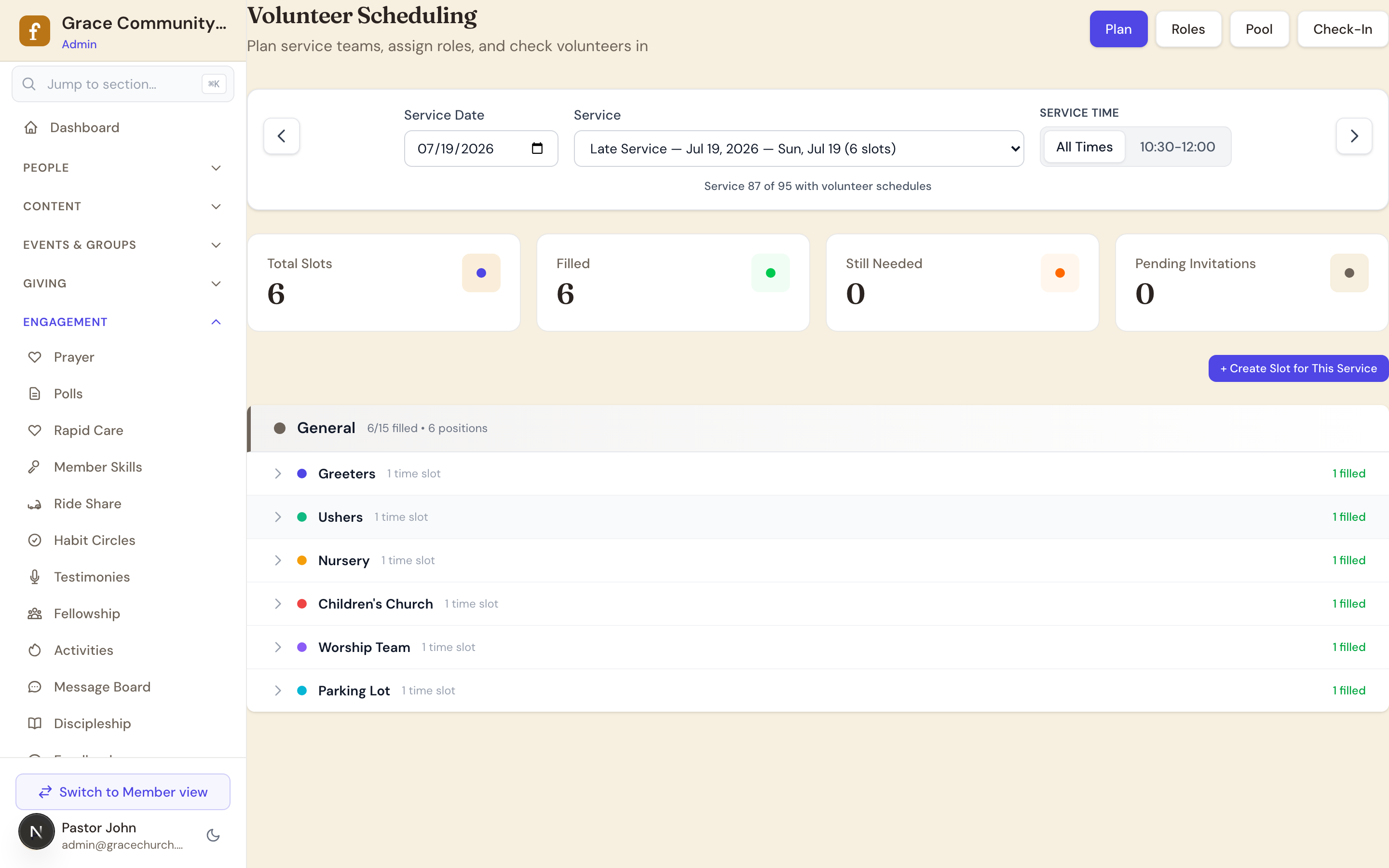Screen dimensions: 1389x868
Task: Open Dashboard via the home icon
Action: click(x=31, y=127)
